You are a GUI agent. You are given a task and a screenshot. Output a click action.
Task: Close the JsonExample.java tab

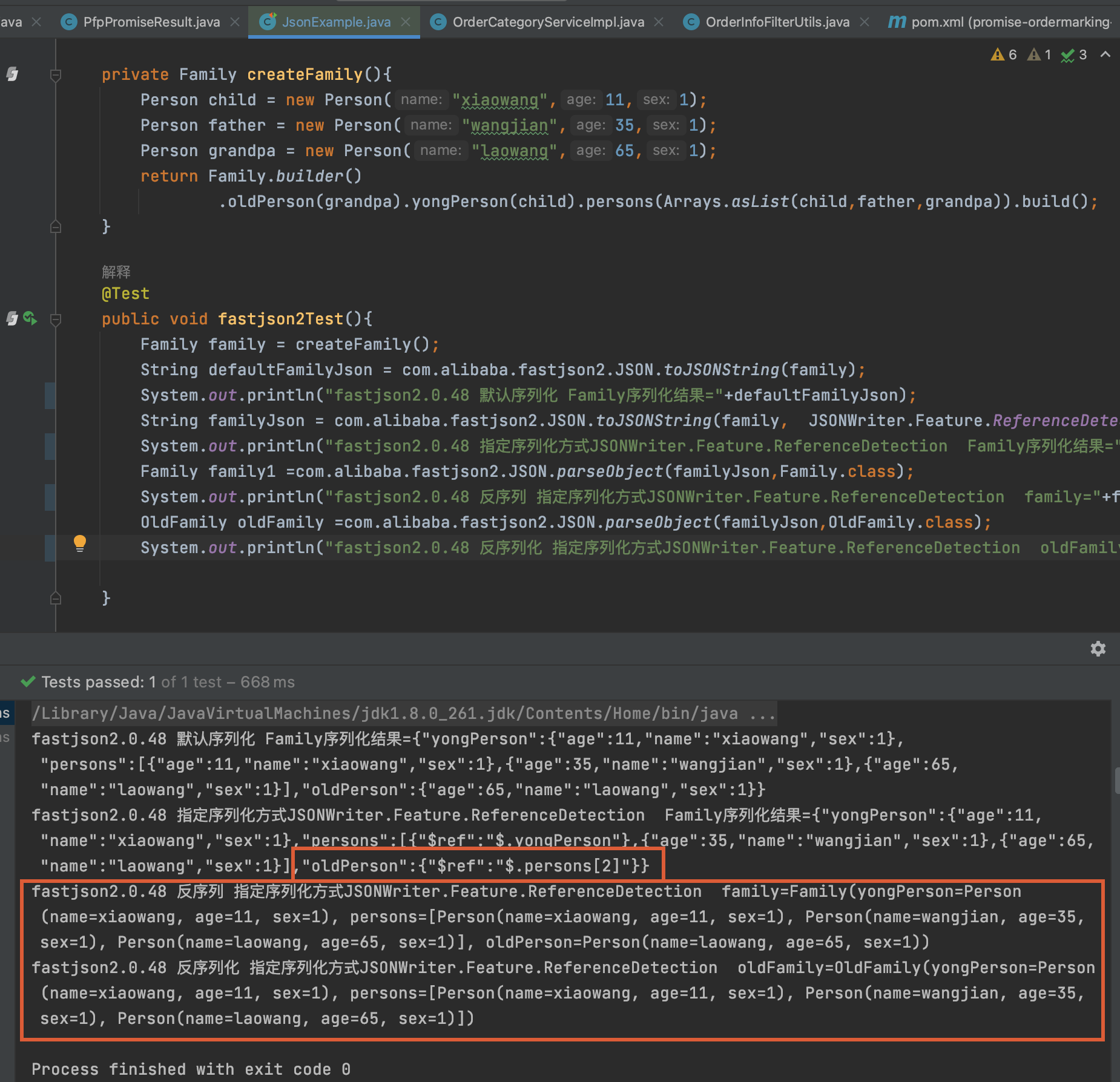click(x=406, y=22)
